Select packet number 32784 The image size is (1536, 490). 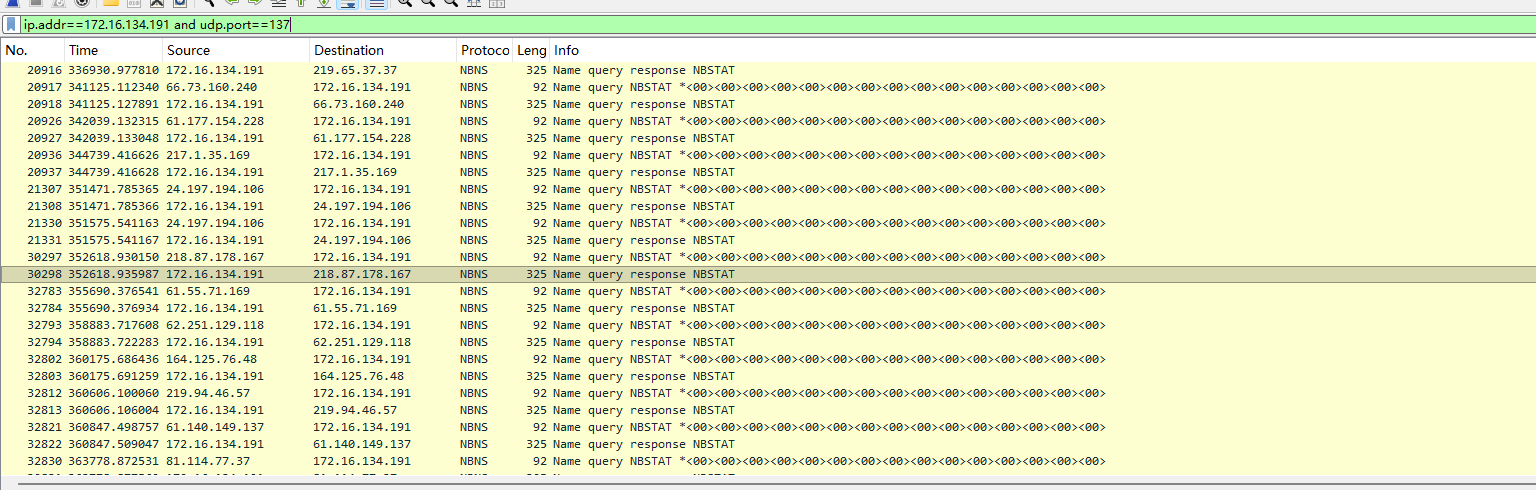(44, 308)
